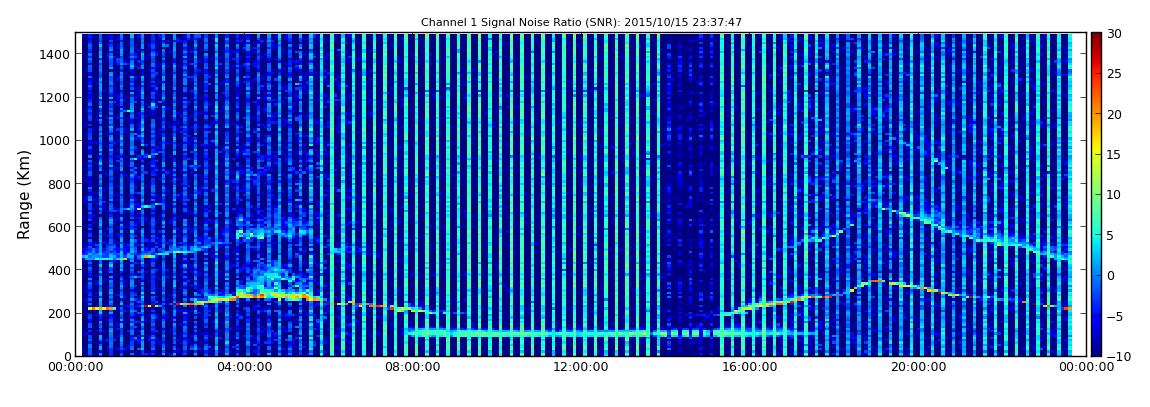Click the 600 range tick label
This screenshot has width=1150, height=407.
[x=59, y=227]
